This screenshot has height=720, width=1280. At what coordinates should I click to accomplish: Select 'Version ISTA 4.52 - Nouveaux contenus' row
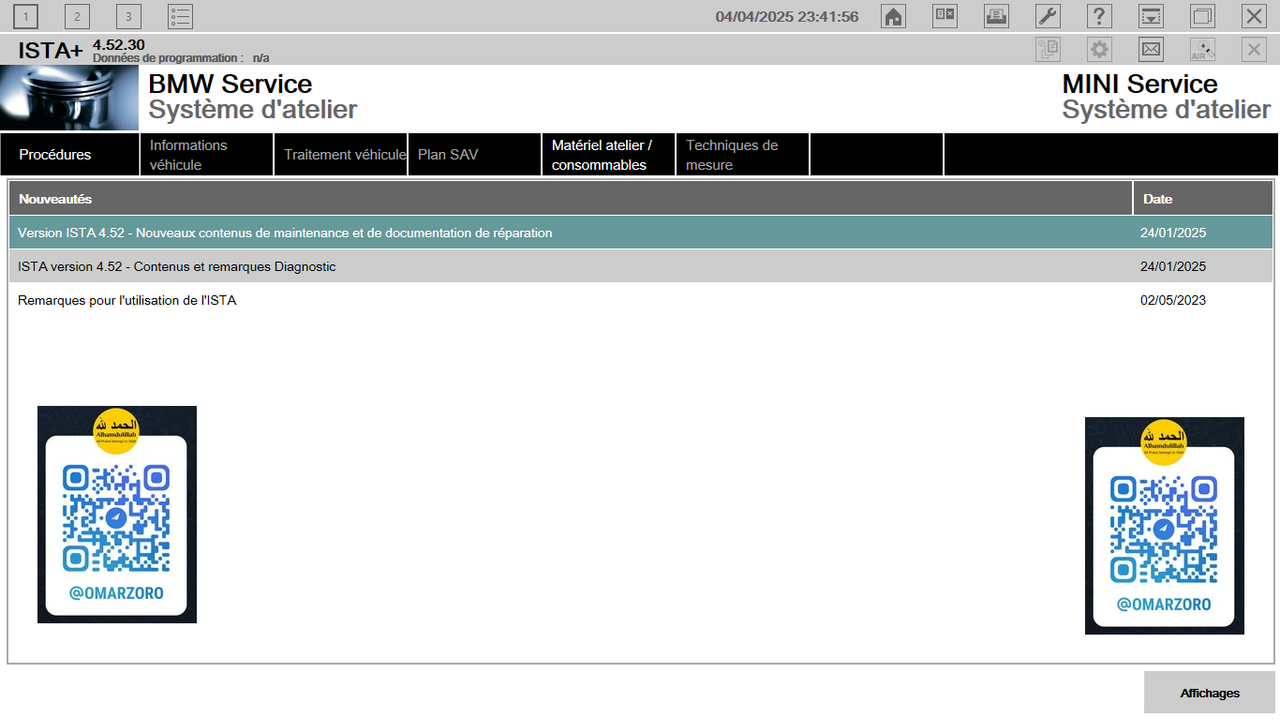pos(641,233)
